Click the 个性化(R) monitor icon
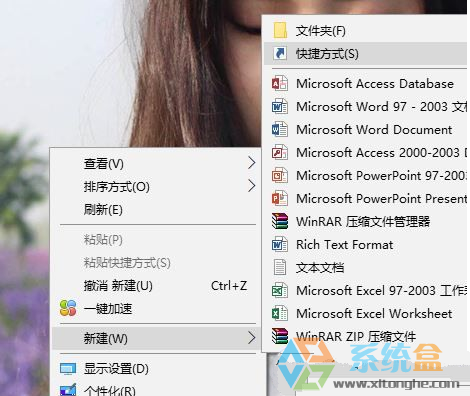 pyautogui.click(x=68, y=390)
